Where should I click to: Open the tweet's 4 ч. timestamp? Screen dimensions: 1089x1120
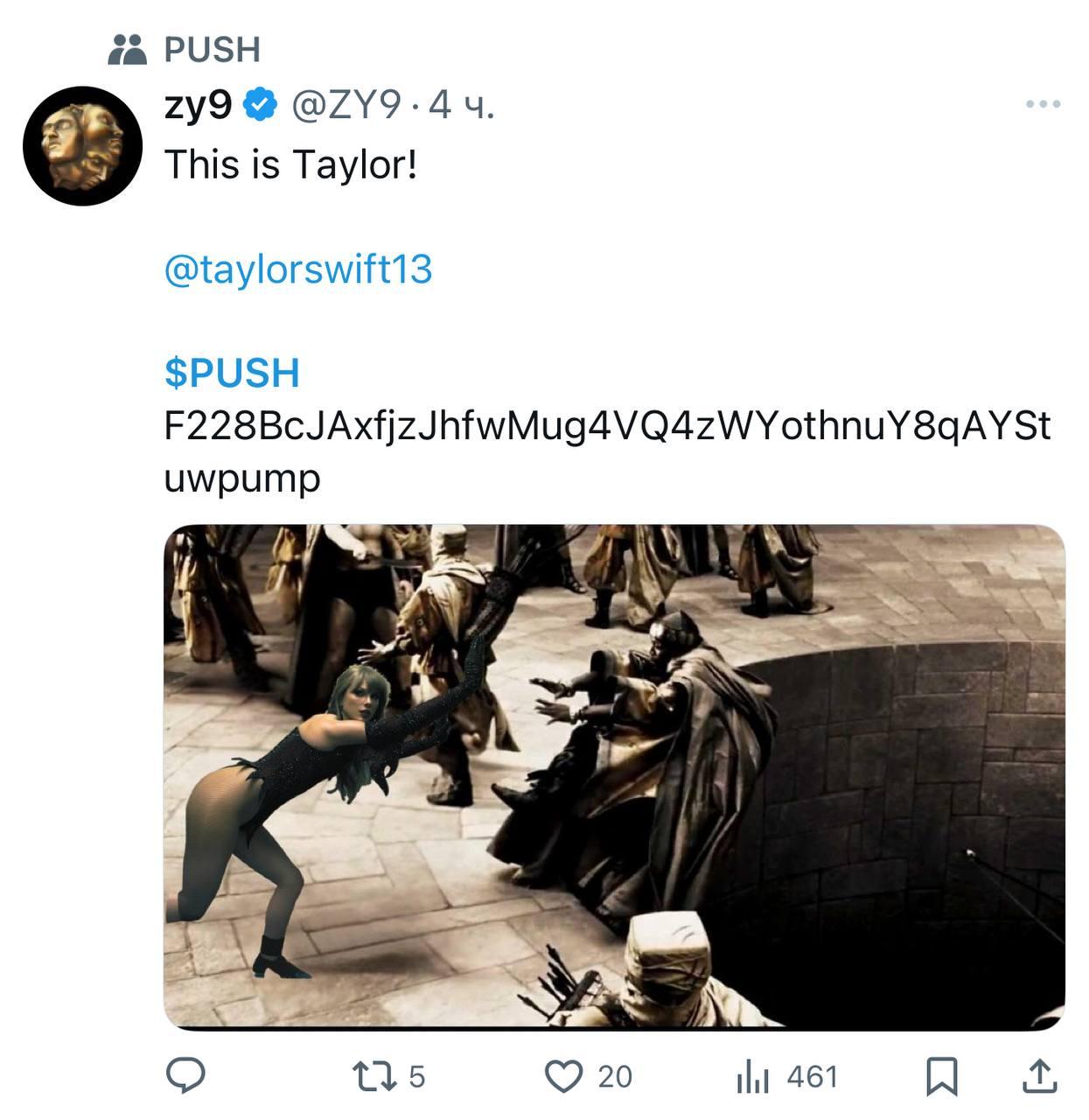coord(462,106)
